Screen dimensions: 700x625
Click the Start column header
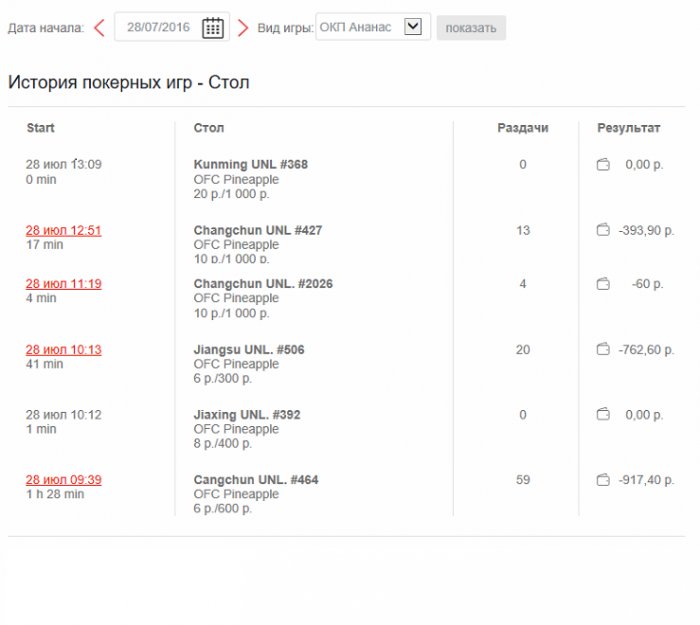point(41,128)
